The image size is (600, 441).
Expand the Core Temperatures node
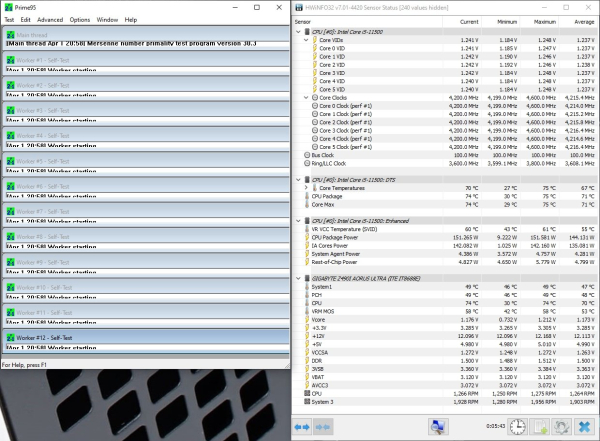tap(308, 186)
